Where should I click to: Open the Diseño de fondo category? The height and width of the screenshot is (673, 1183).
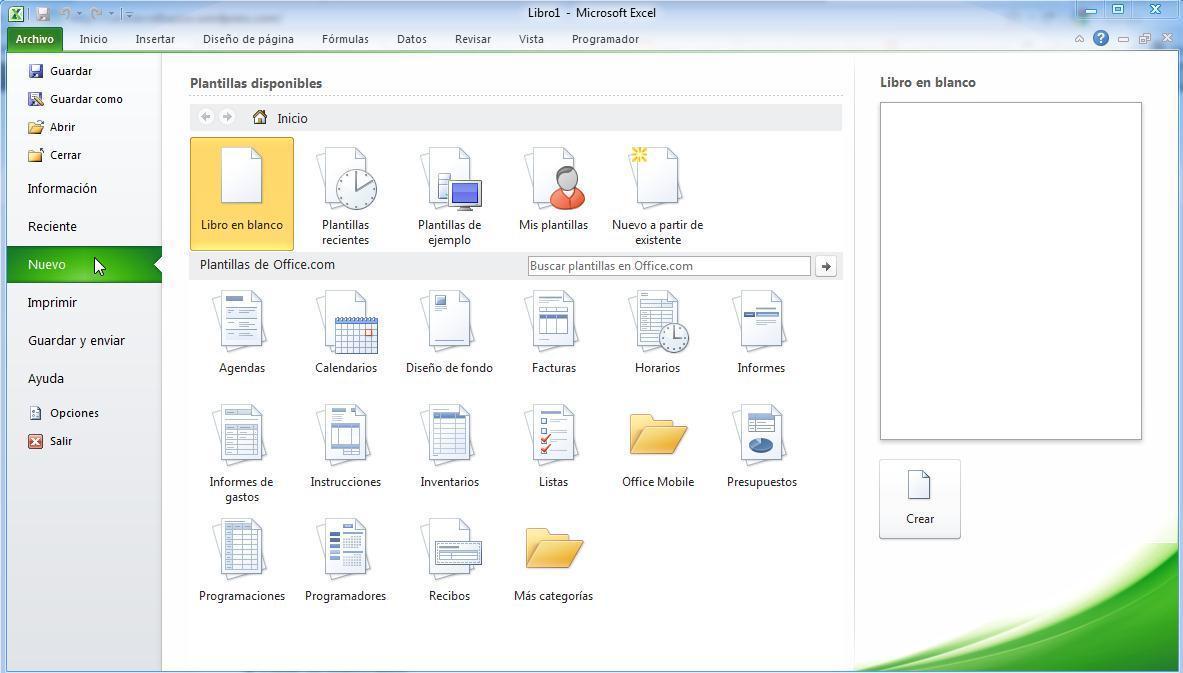450,332
